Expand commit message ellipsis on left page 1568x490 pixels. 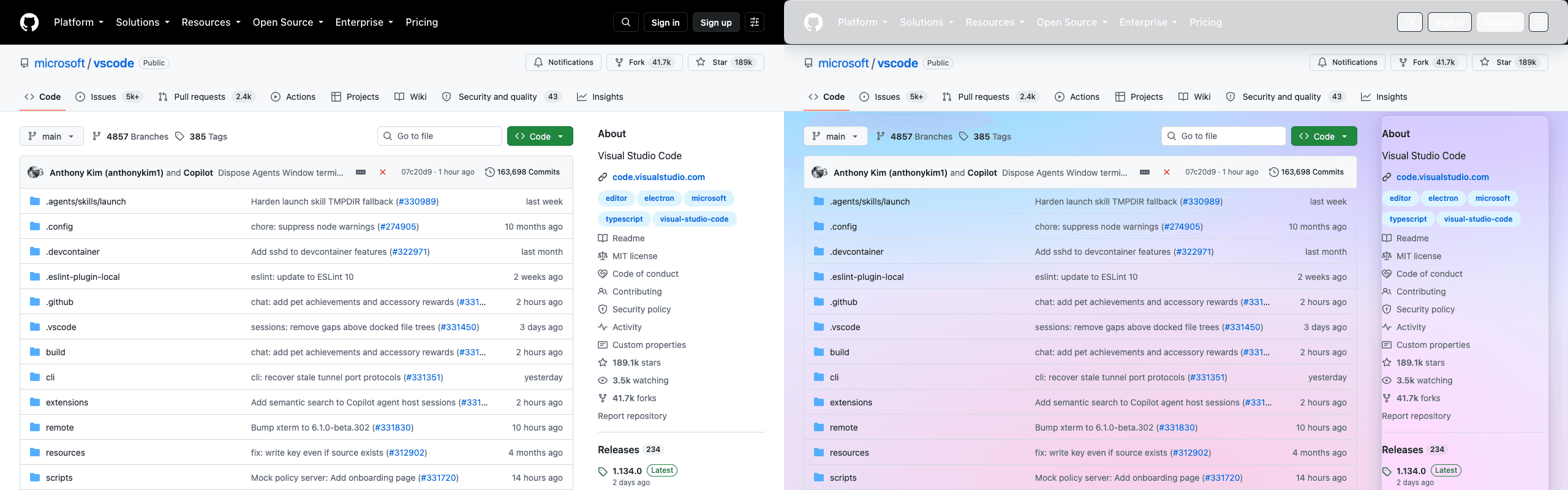point(361,172)
